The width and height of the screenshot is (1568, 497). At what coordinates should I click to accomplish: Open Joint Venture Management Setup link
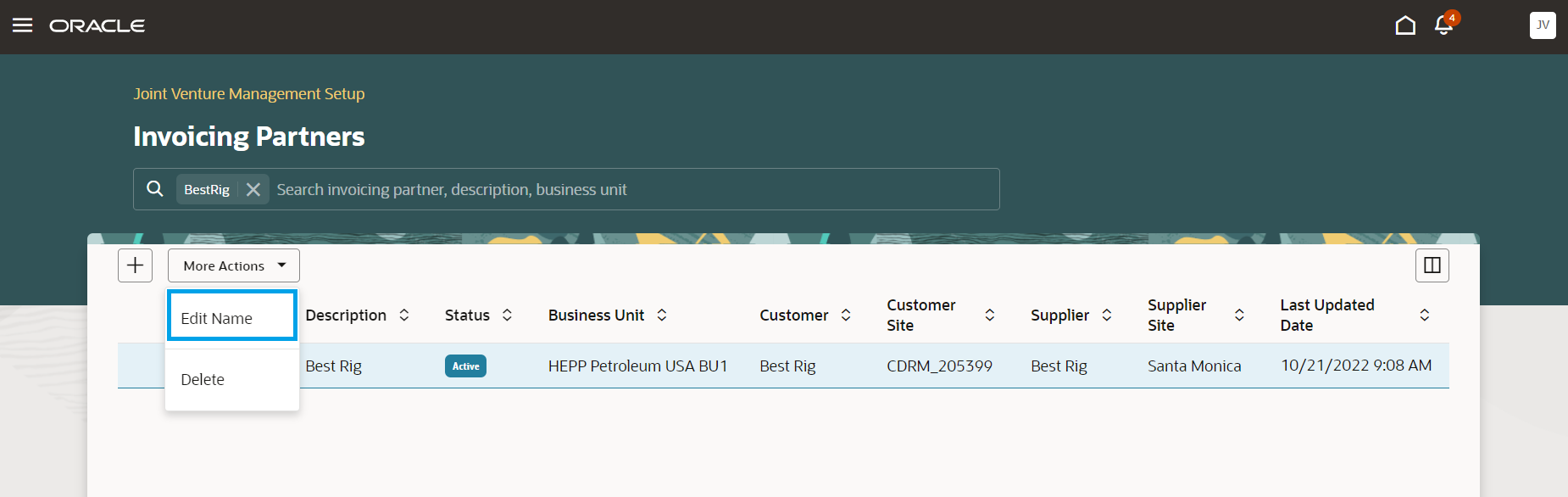249,94
